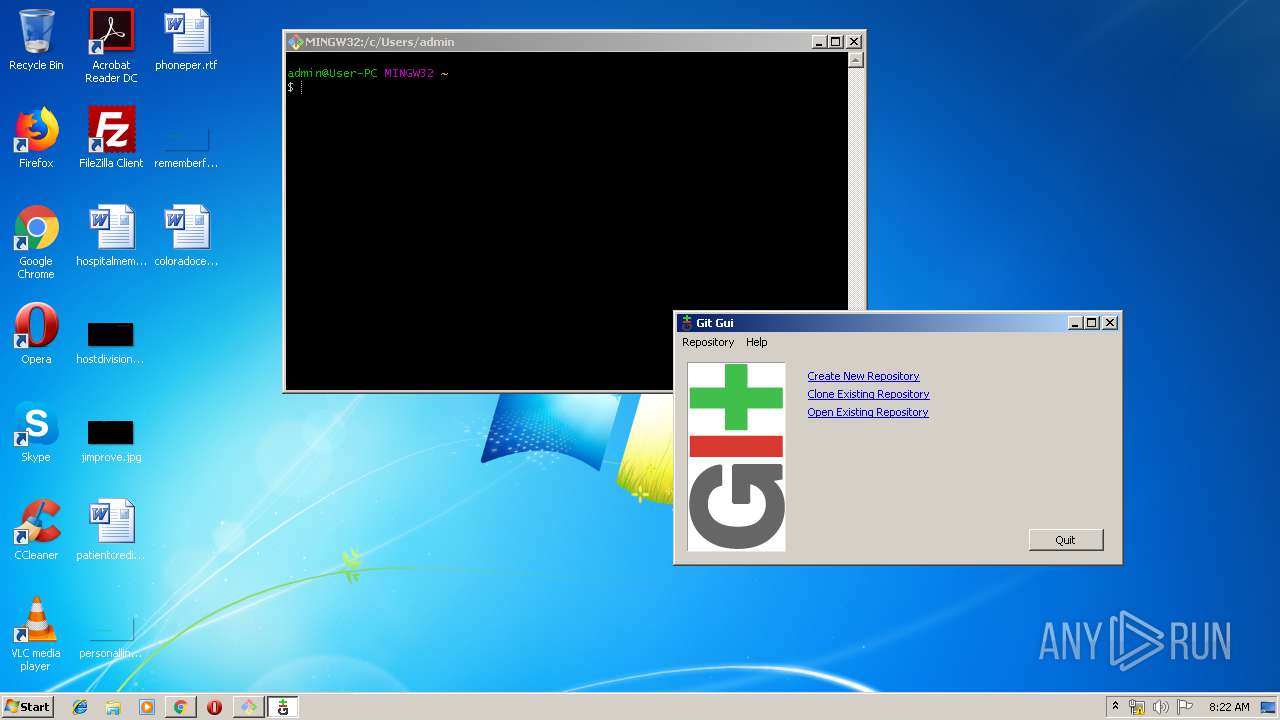Open the CCleaner desktop shortcut
The width and height of the screenshot is (1280, 720).
(x=36, y=530)
